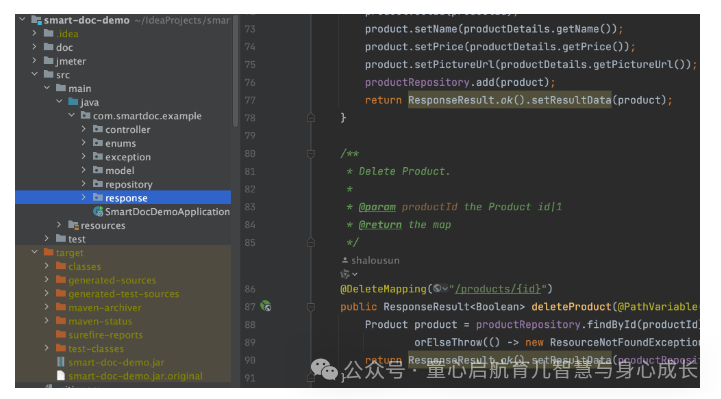Expand test-classes folder chevron
The width and height of the screenshot is (721, 399).
(x=47, y=348)
